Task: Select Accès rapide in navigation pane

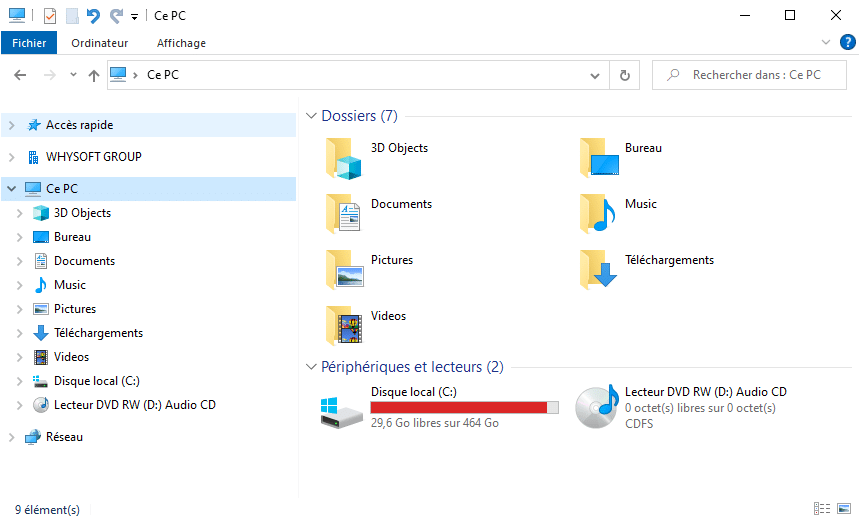Action: pyautogui.click(x=80, y=125)
